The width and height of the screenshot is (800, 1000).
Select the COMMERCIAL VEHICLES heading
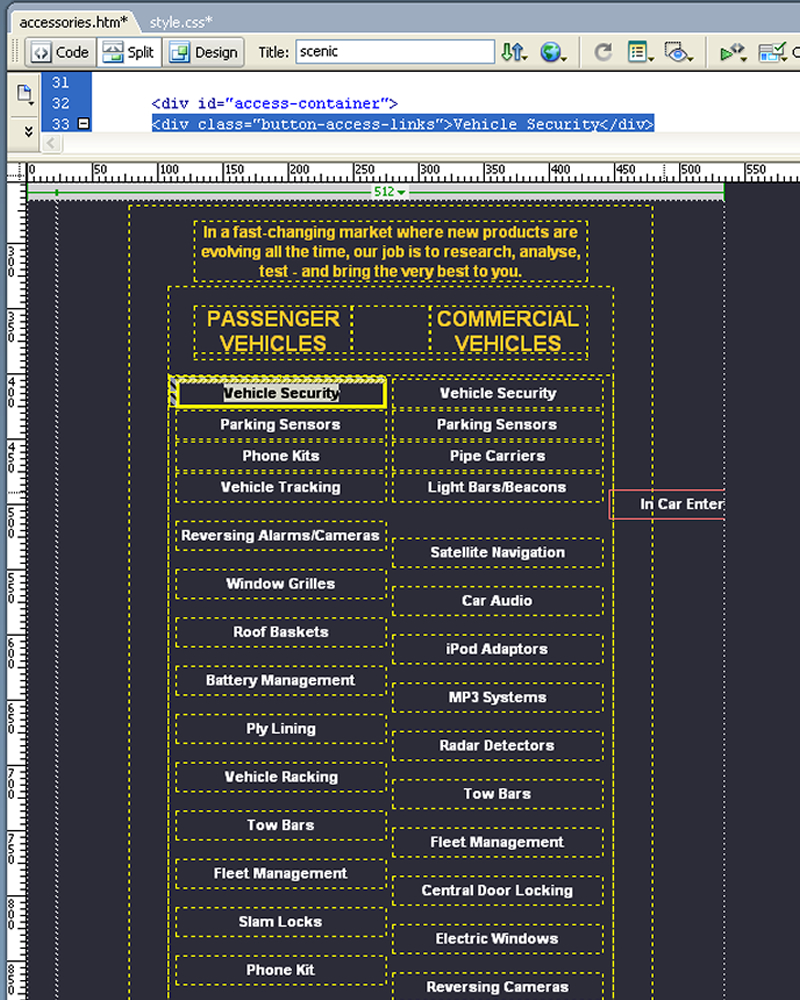[x=508, y=331]
